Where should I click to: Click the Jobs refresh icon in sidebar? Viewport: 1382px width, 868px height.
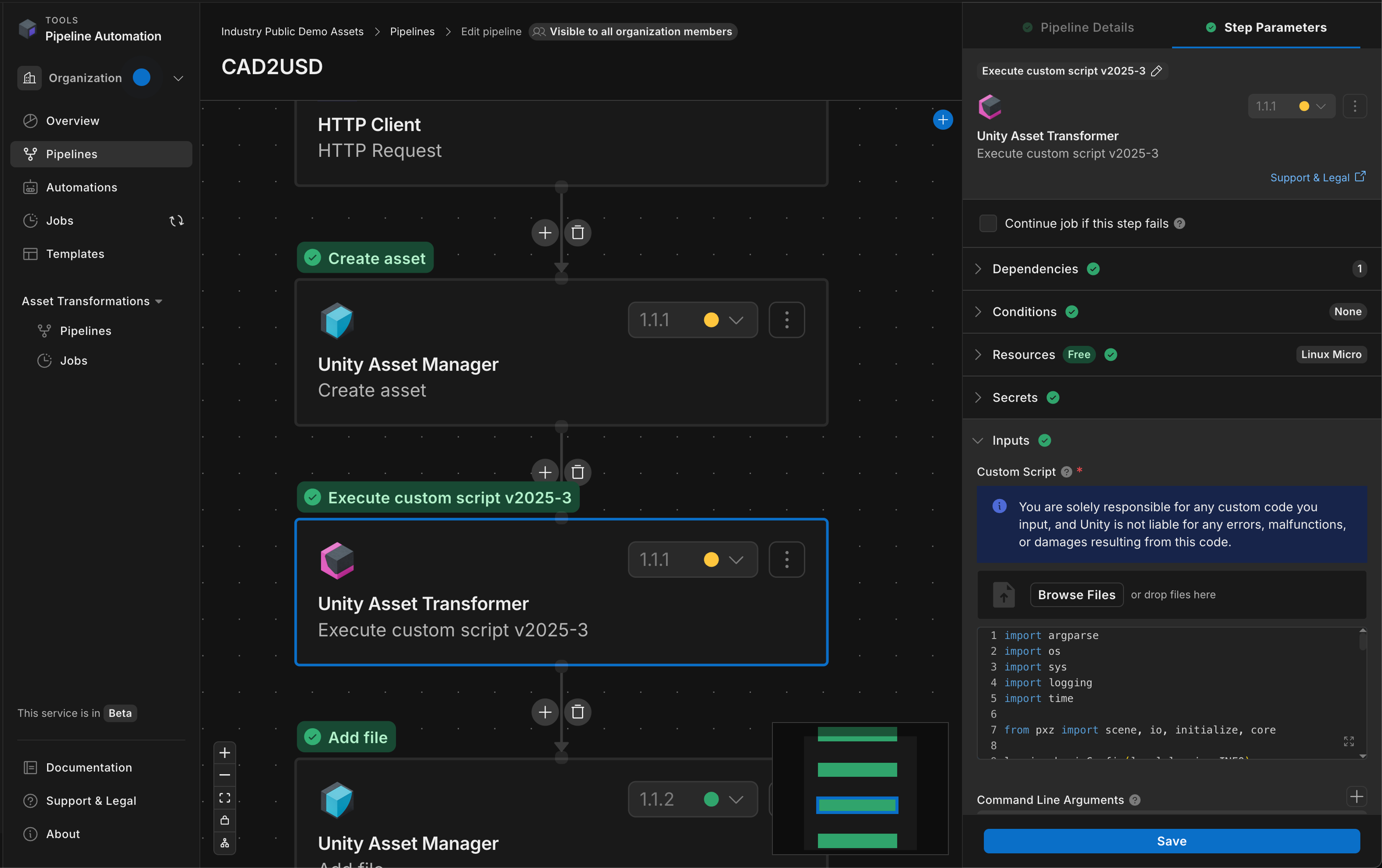(x=177, y=220)
